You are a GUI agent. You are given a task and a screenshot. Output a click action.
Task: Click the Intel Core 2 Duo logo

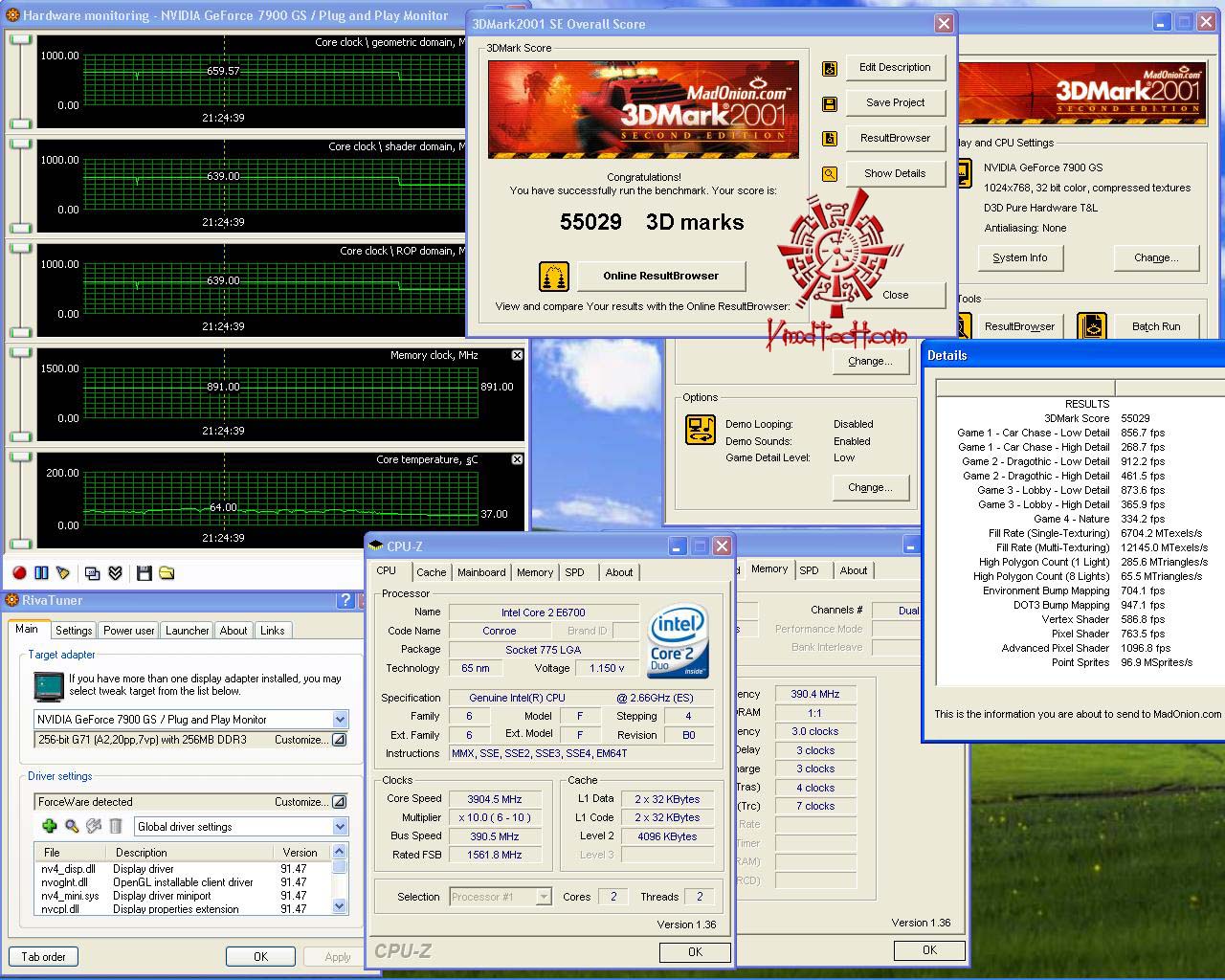[x=678, y=641]
